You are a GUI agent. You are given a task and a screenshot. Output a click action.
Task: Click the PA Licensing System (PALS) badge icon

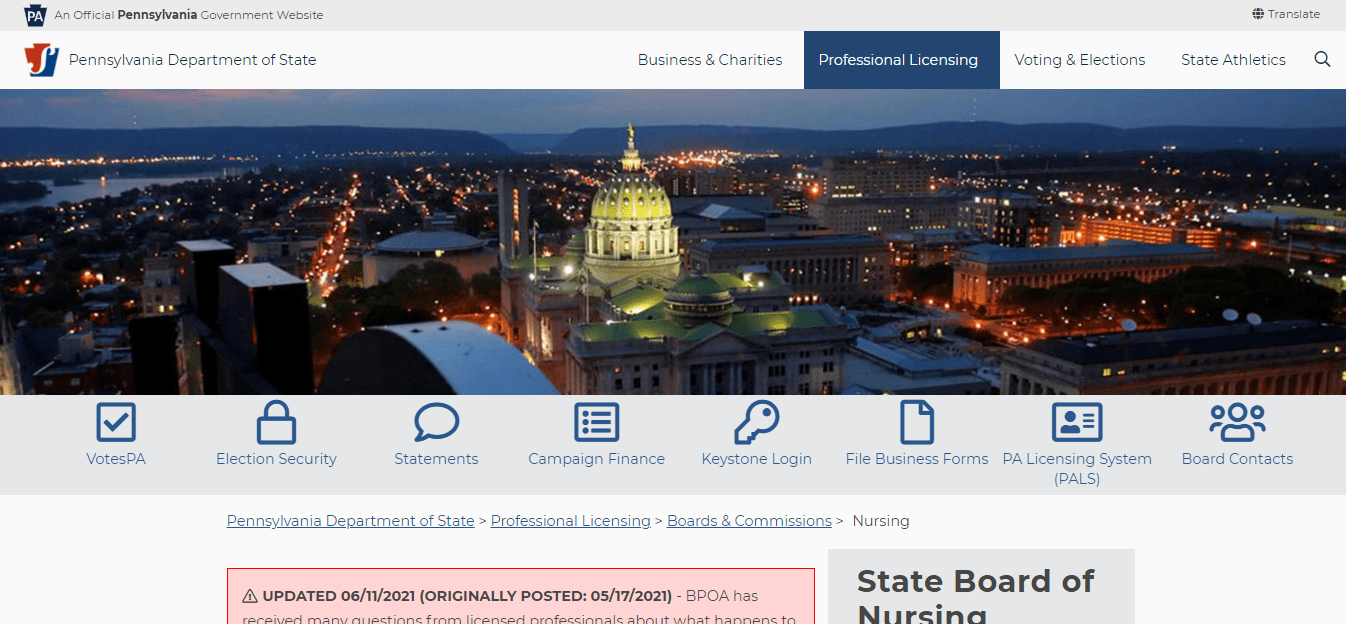[1077, 421]
